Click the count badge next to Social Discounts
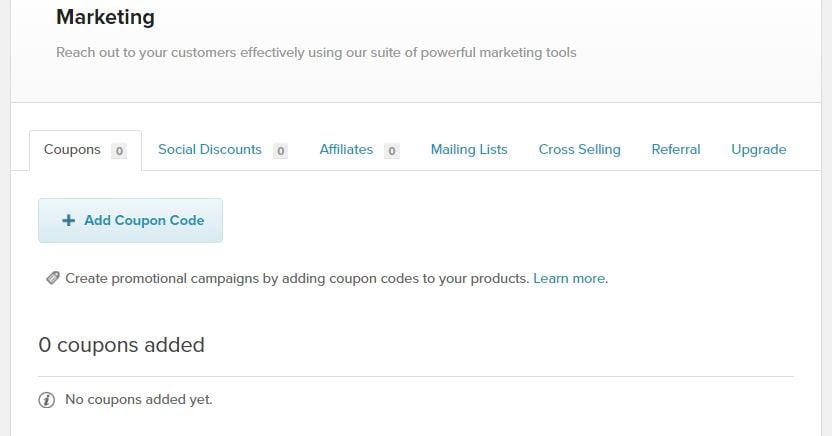832x436 pixels. click(x=280, y=151)
